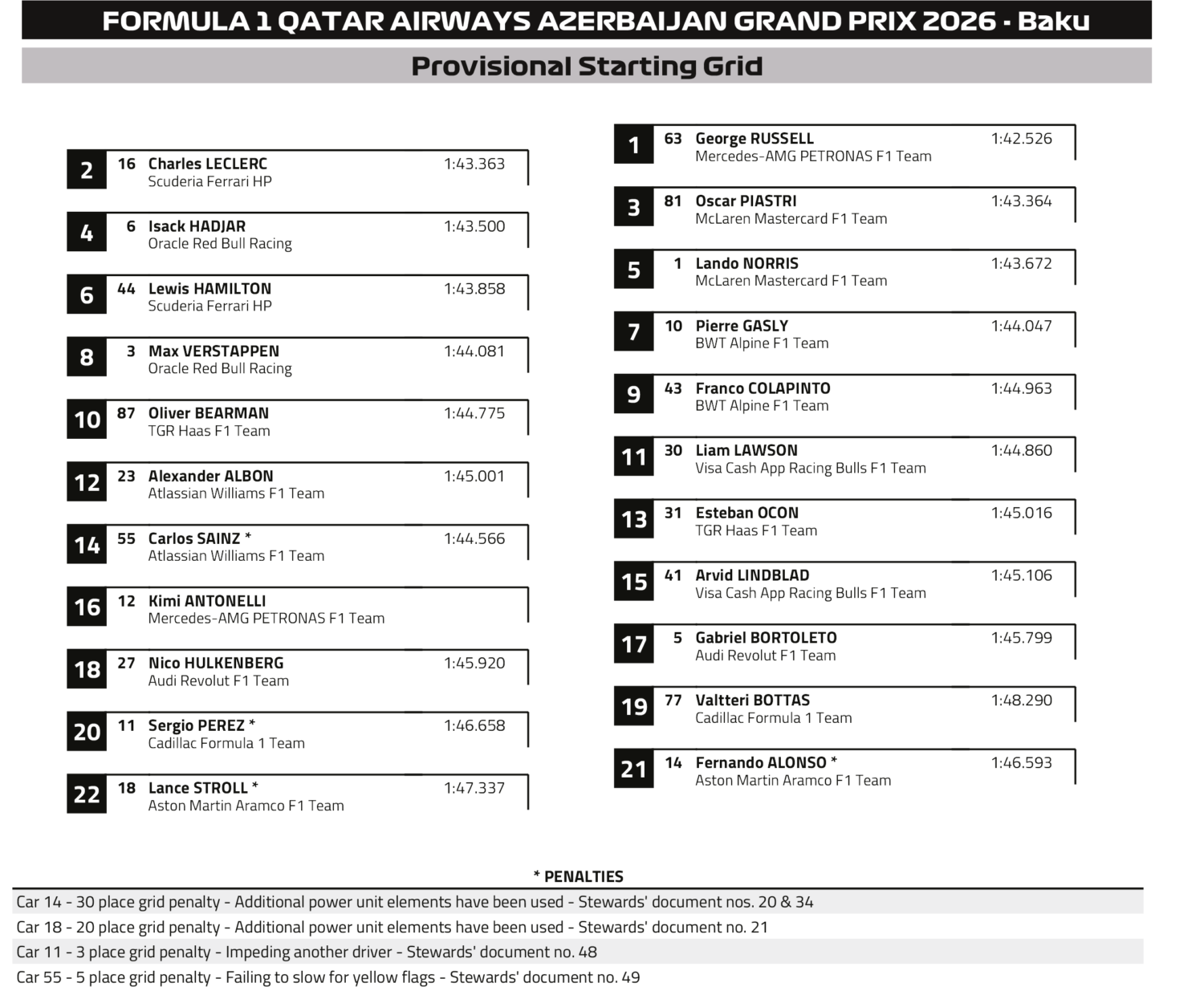Click Max VERSTAPPEN's lap time 1:44.081
The image size is (1204, 999).
(x=474, y=351)
